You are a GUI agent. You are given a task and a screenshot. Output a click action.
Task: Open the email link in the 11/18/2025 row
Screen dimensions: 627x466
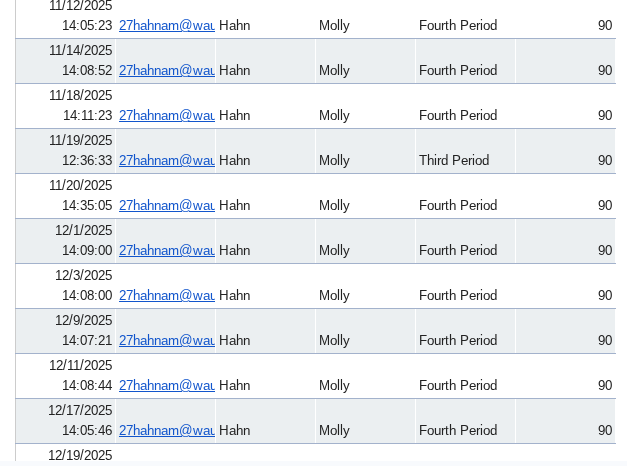(166, 116)
